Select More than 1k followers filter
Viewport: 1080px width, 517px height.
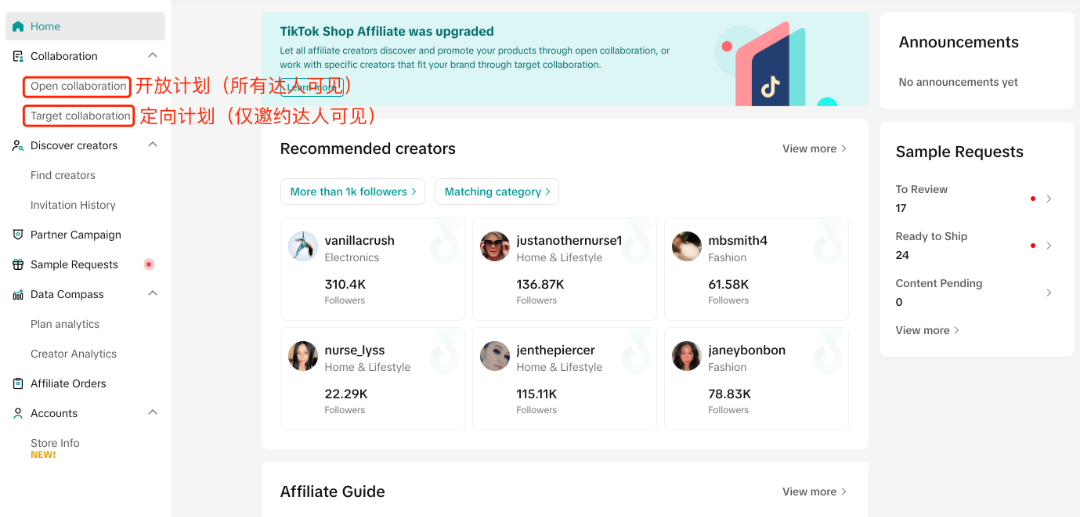tap(353, 191)
